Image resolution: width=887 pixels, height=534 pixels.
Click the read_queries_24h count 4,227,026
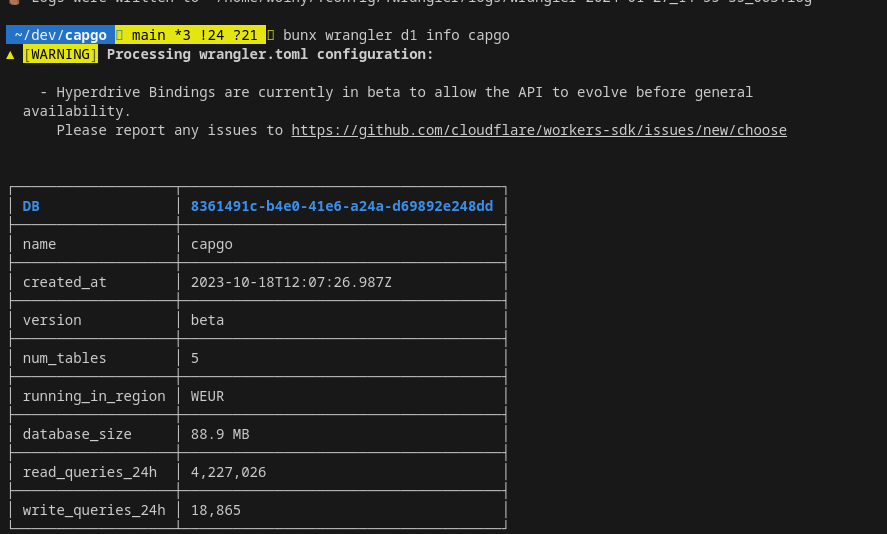pyautogui.click(x=228, y=472)
